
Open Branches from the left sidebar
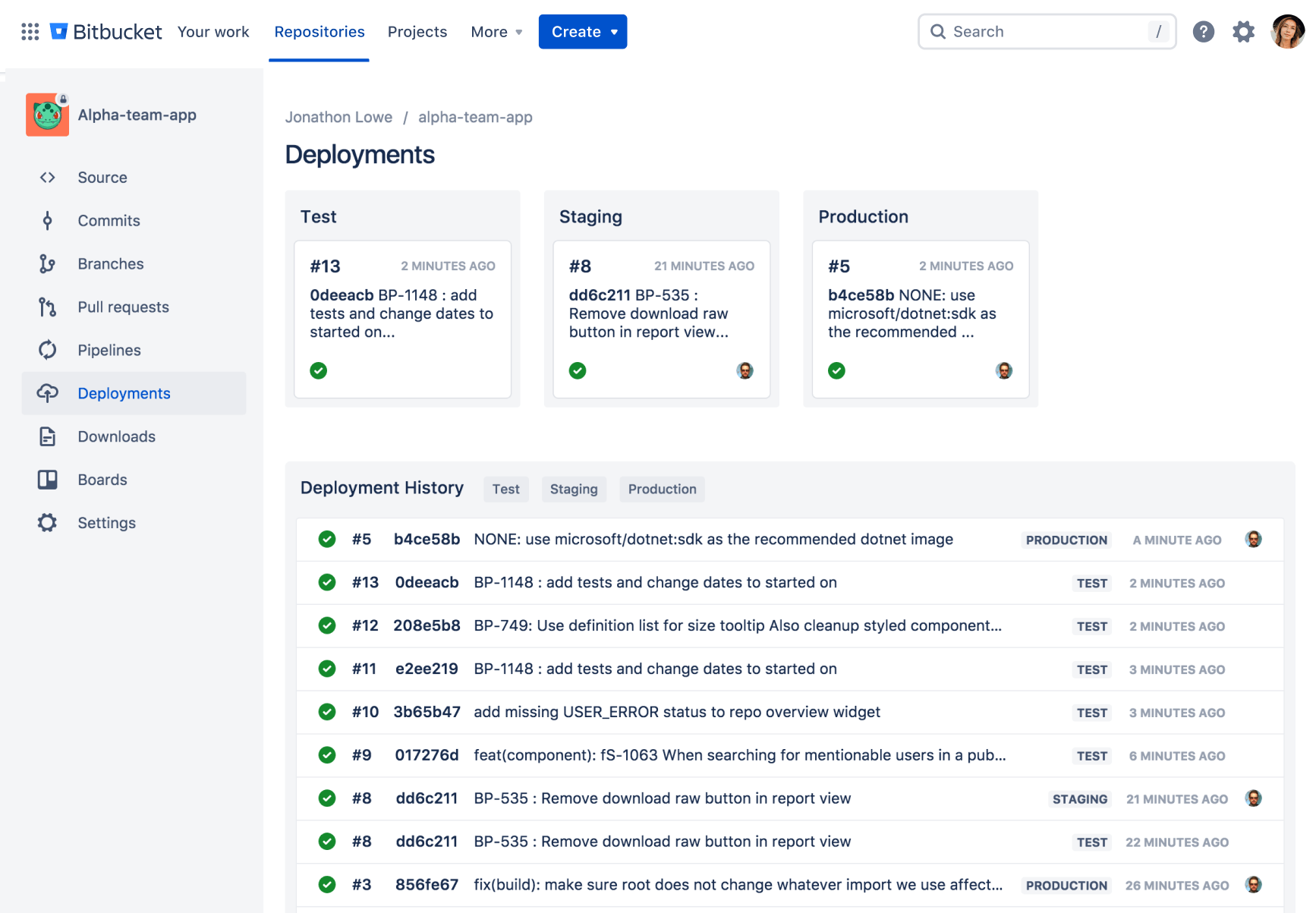click(47, 263)
